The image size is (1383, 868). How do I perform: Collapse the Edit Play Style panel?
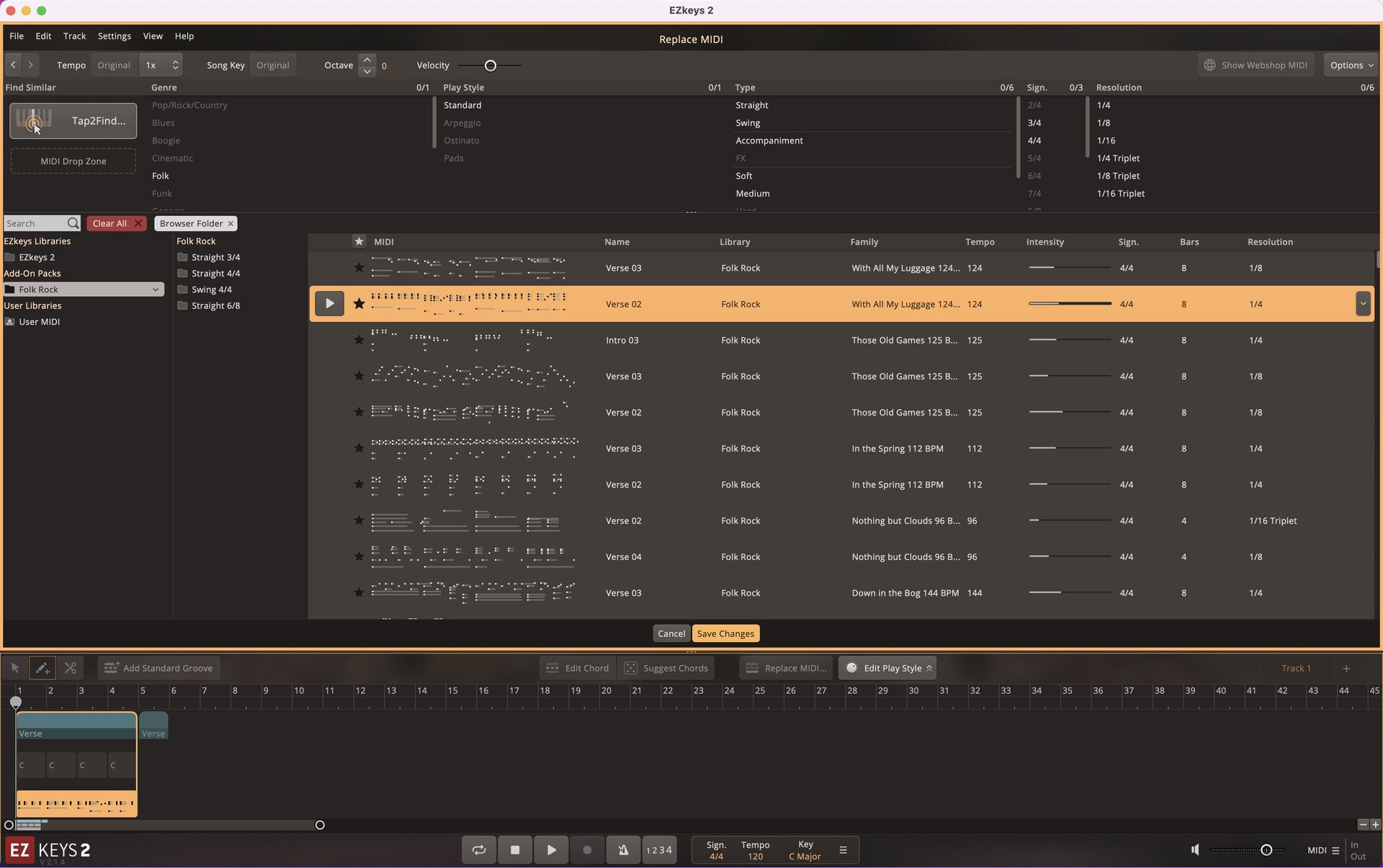pos(928,668)
